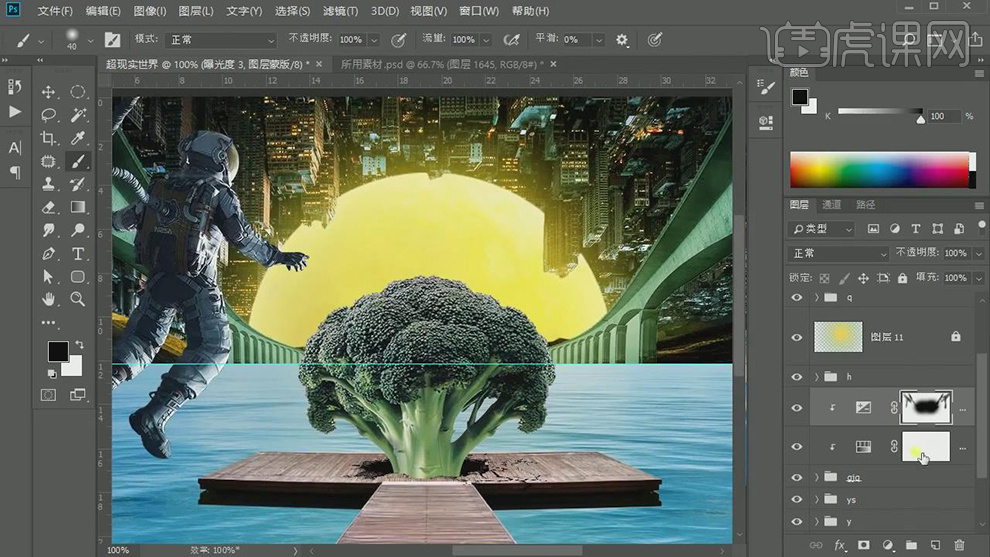990x557 pixels.
Task: Choose the Eraser tool
Action: [x=48, y=207]
